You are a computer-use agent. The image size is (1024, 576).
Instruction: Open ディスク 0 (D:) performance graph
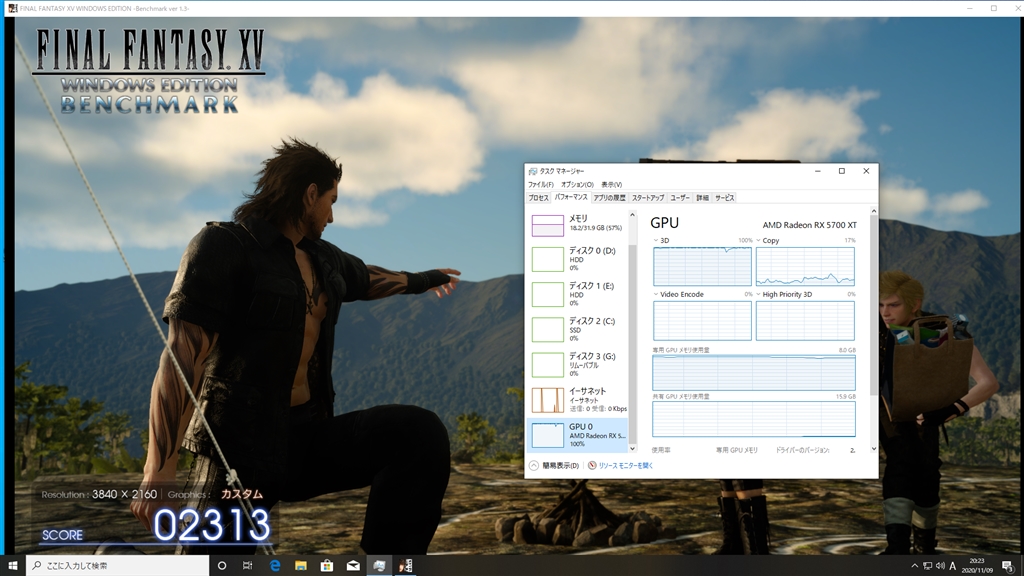(576, 259)
